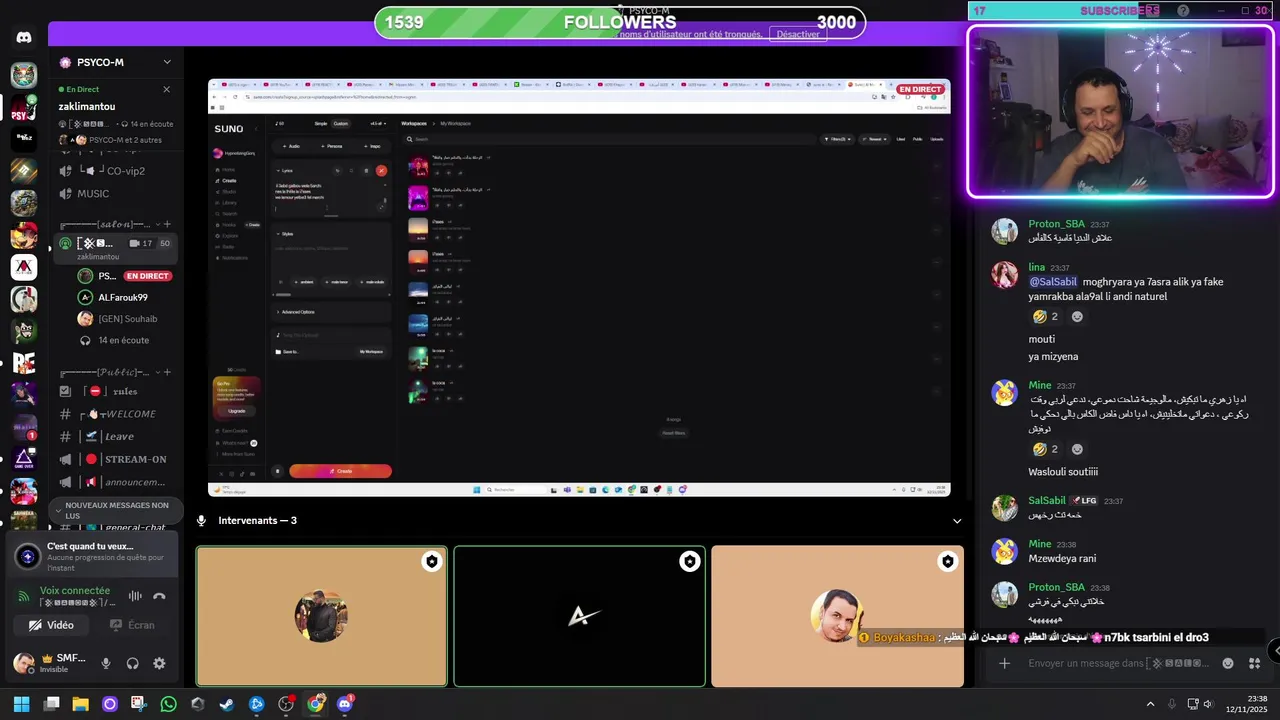Click shield badge on first participant tile
Image resolution: width=1280 pixels, height=720 pixels.
coord(432,562)
